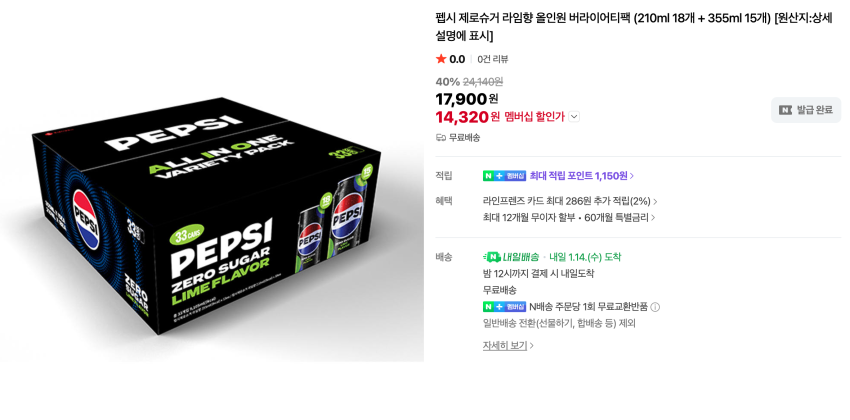Click the 0.0 rating score
The image size is (850, 420).
(457, 59)
